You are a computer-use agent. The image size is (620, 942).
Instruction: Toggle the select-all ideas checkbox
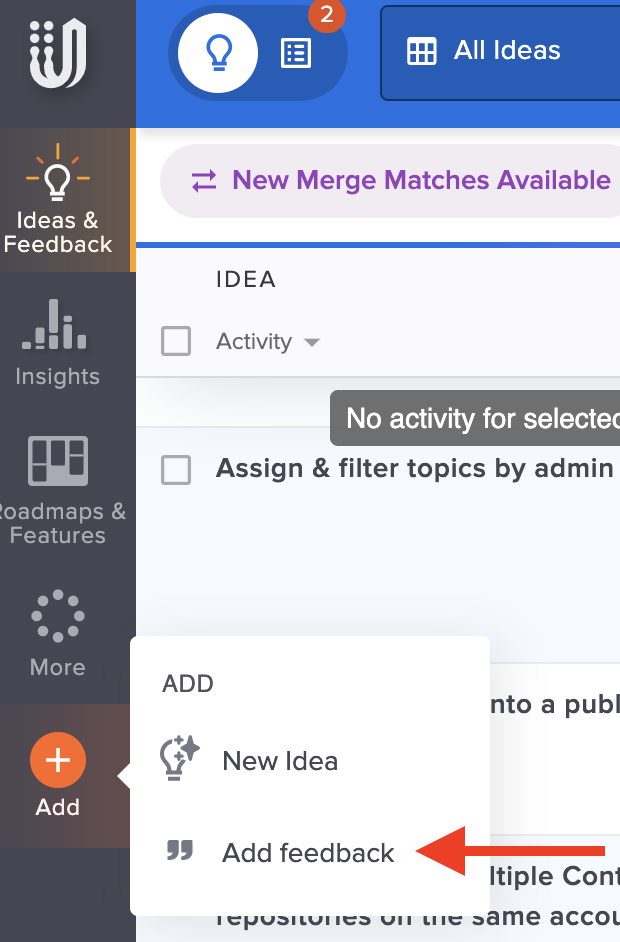[176, 341]
